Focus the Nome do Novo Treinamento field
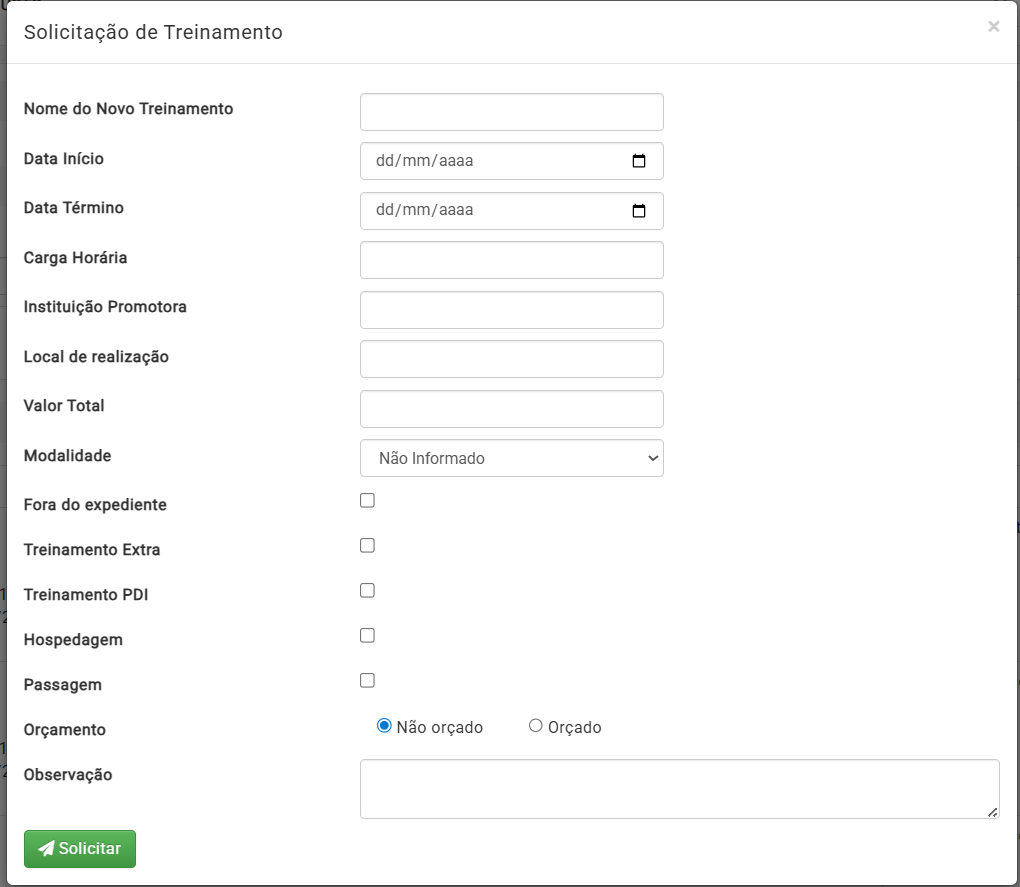 pyautogui.click(x=511, y=112)
